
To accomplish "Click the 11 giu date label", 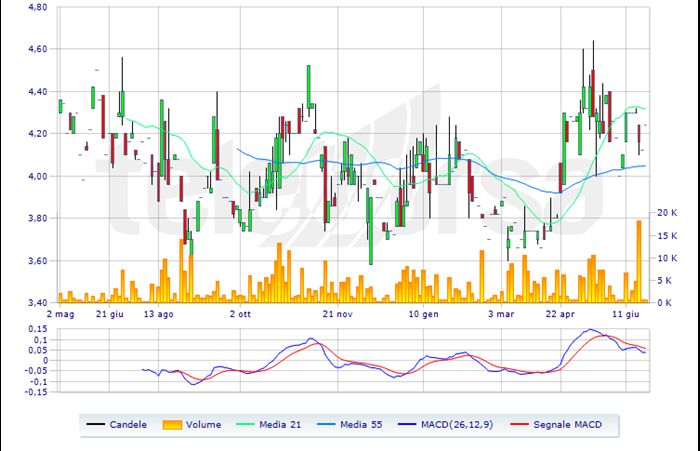I will [x=625, y=314].
